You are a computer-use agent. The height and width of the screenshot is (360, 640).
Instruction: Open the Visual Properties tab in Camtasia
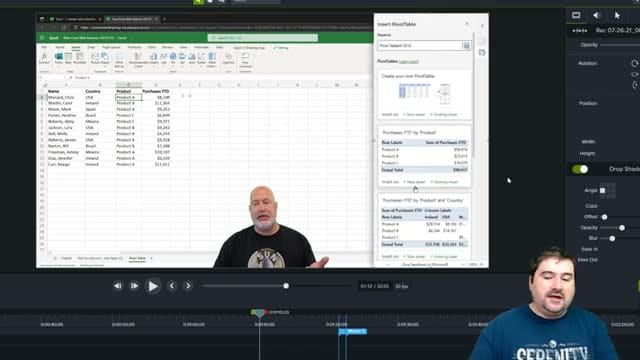coord(576,16)
